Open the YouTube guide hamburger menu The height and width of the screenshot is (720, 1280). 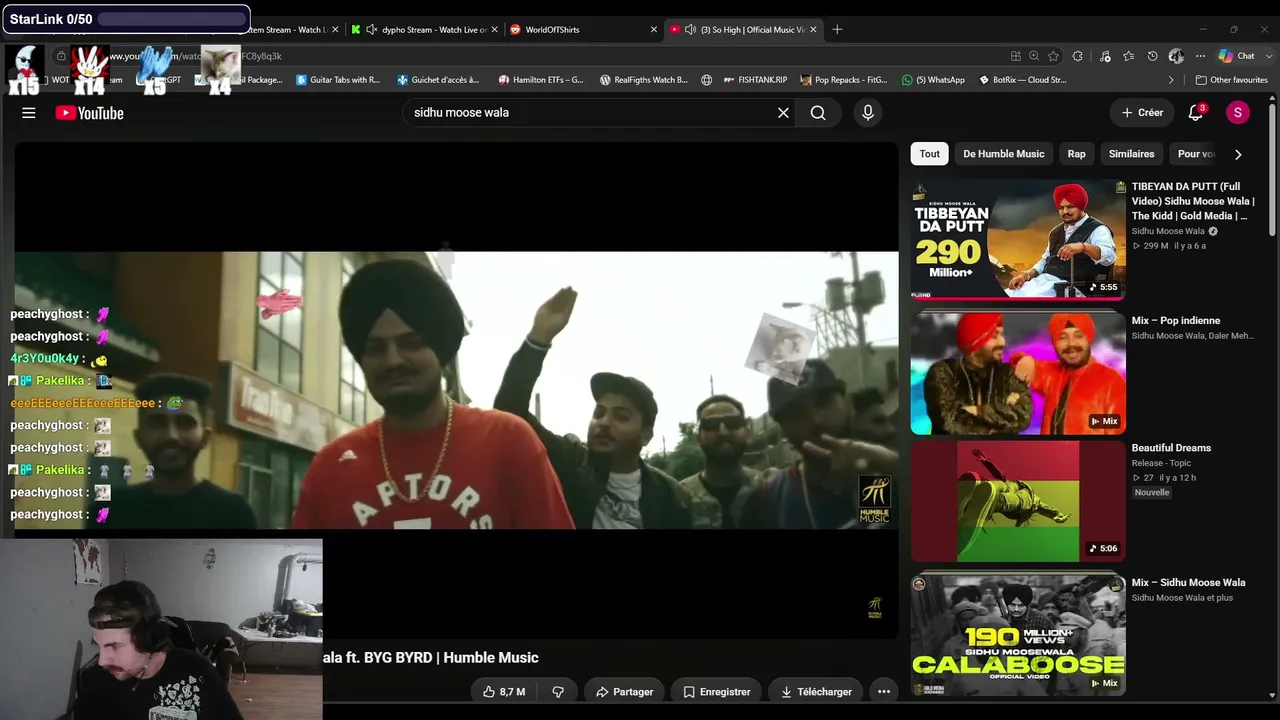[29, 113]
